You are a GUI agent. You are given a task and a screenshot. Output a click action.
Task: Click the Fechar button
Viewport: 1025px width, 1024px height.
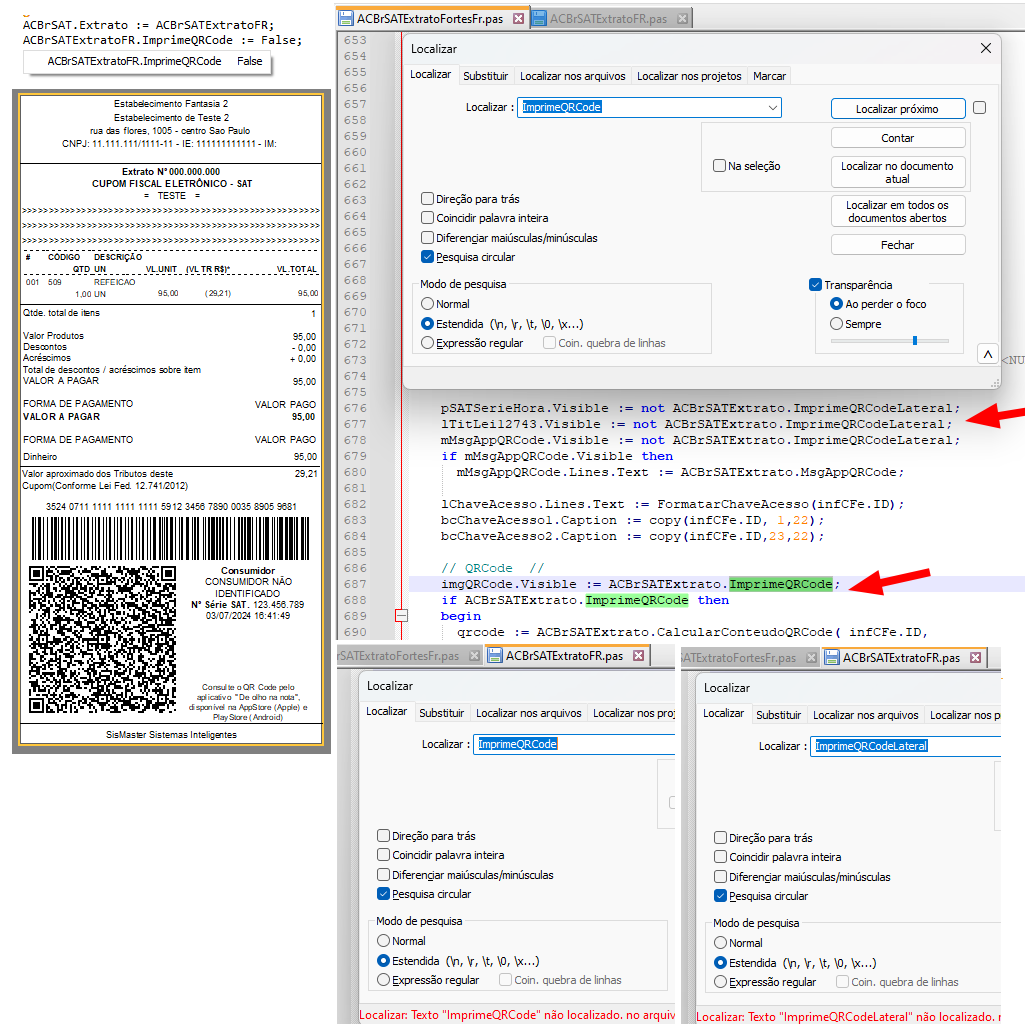[898, 245]
